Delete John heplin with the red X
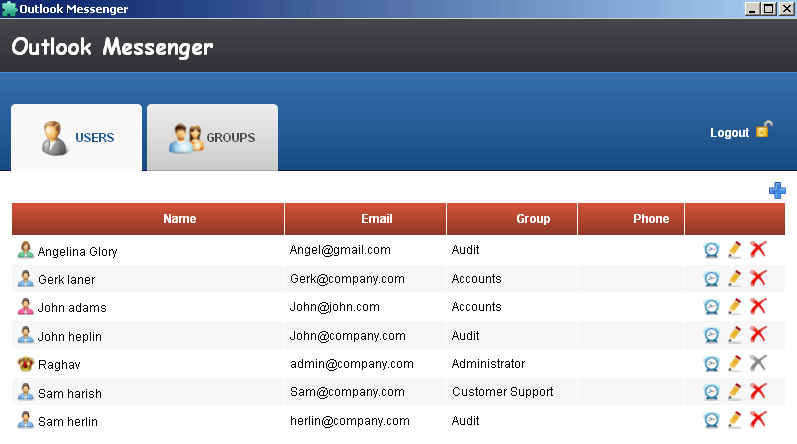The height and width of the screenshot is (444, 797). coord(758,334)
